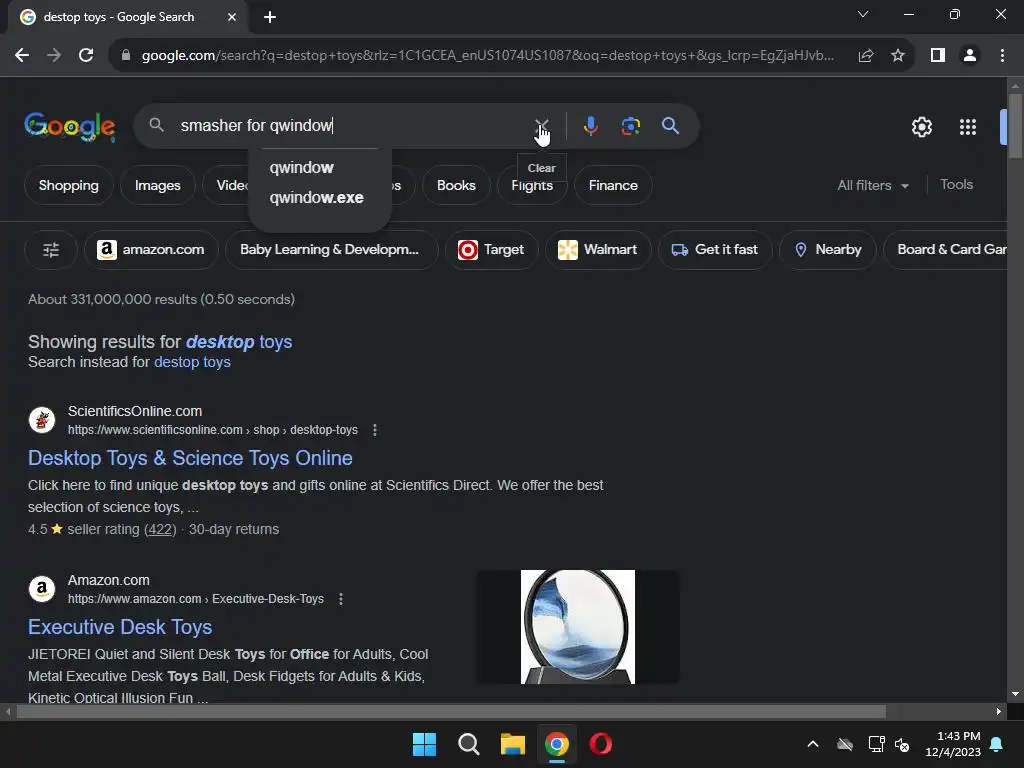Image resolution: width=1024 pixels, height=768 pixels.
Task: Reload the current page
Action: 86,56
